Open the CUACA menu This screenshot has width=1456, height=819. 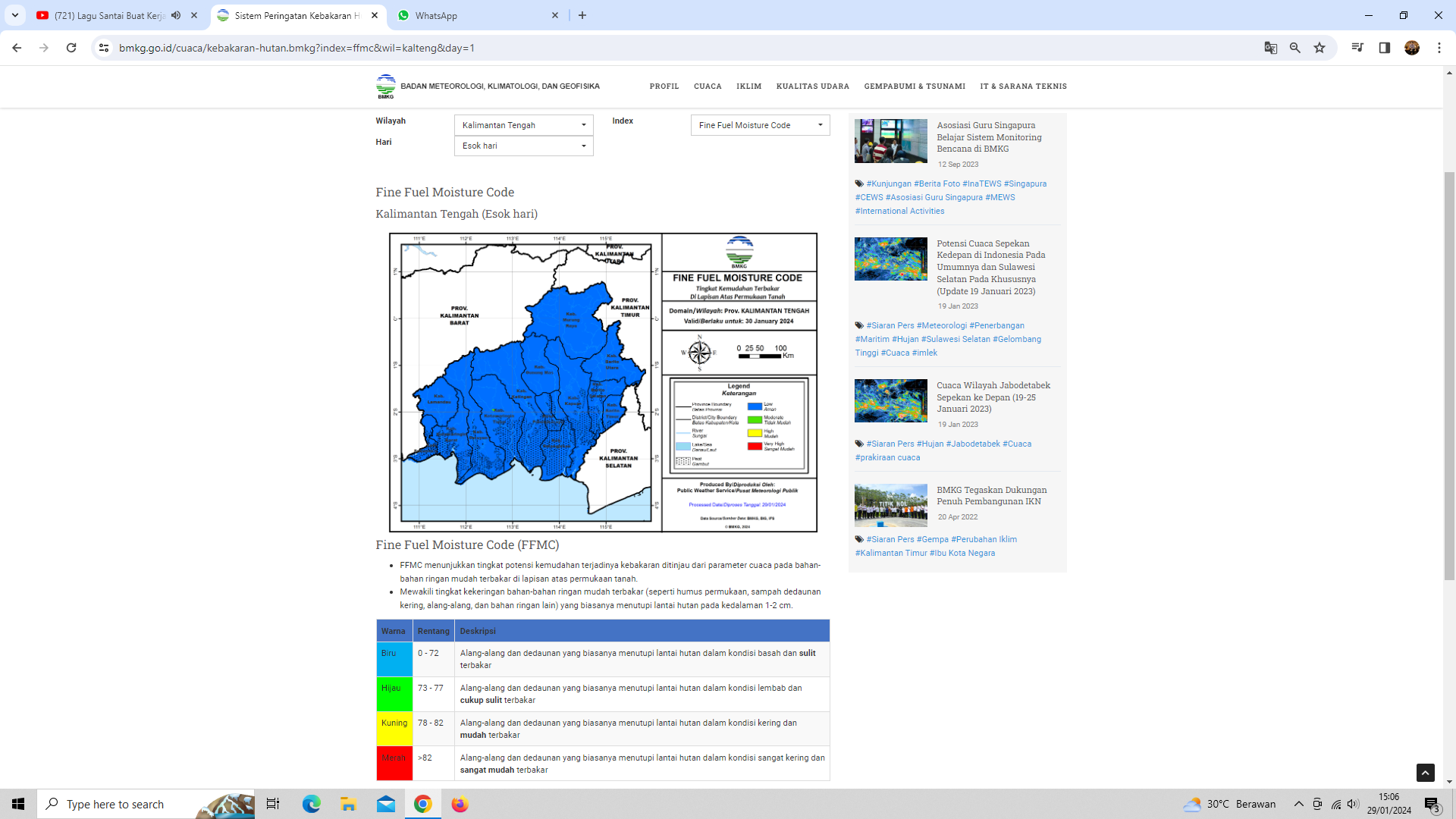point(708,86)
